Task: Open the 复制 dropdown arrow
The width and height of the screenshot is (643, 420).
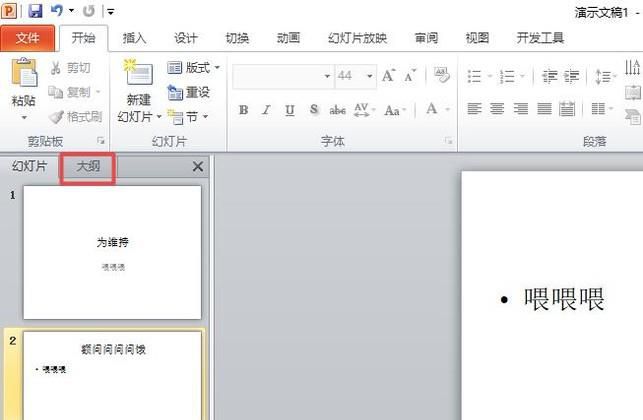Action: point(98,92)
